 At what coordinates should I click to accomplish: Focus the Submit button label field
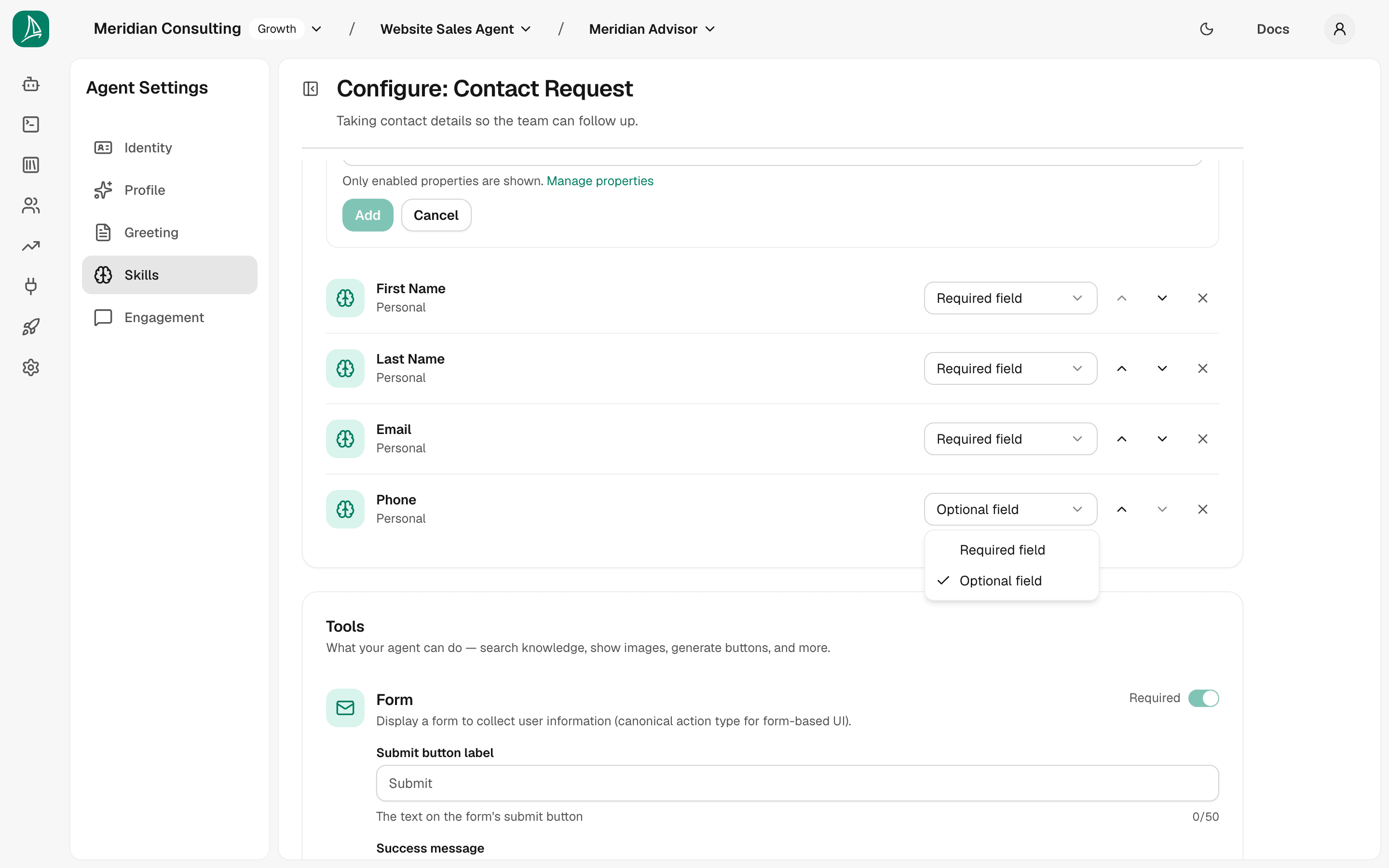(x=797, y=783)
